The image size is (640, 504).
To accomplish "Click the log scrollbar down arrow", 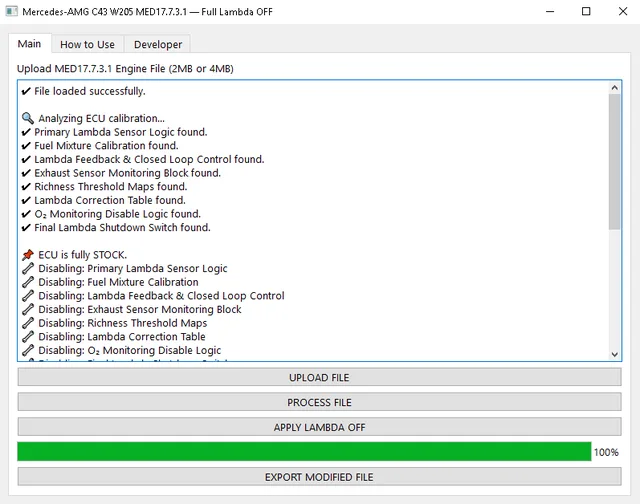I will (615, 355).
